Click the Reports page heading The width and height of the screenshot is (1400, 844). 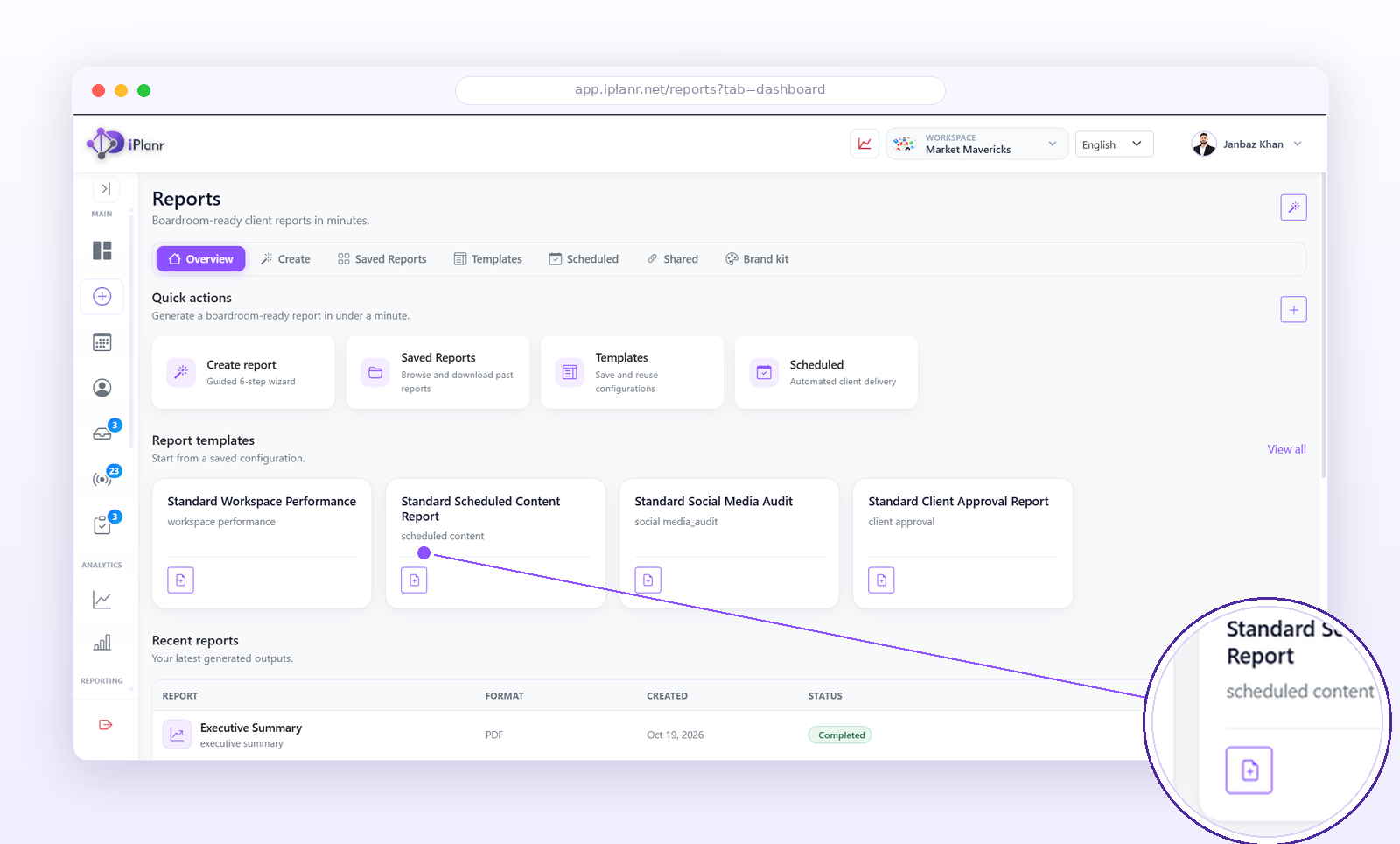coord(186,199)
